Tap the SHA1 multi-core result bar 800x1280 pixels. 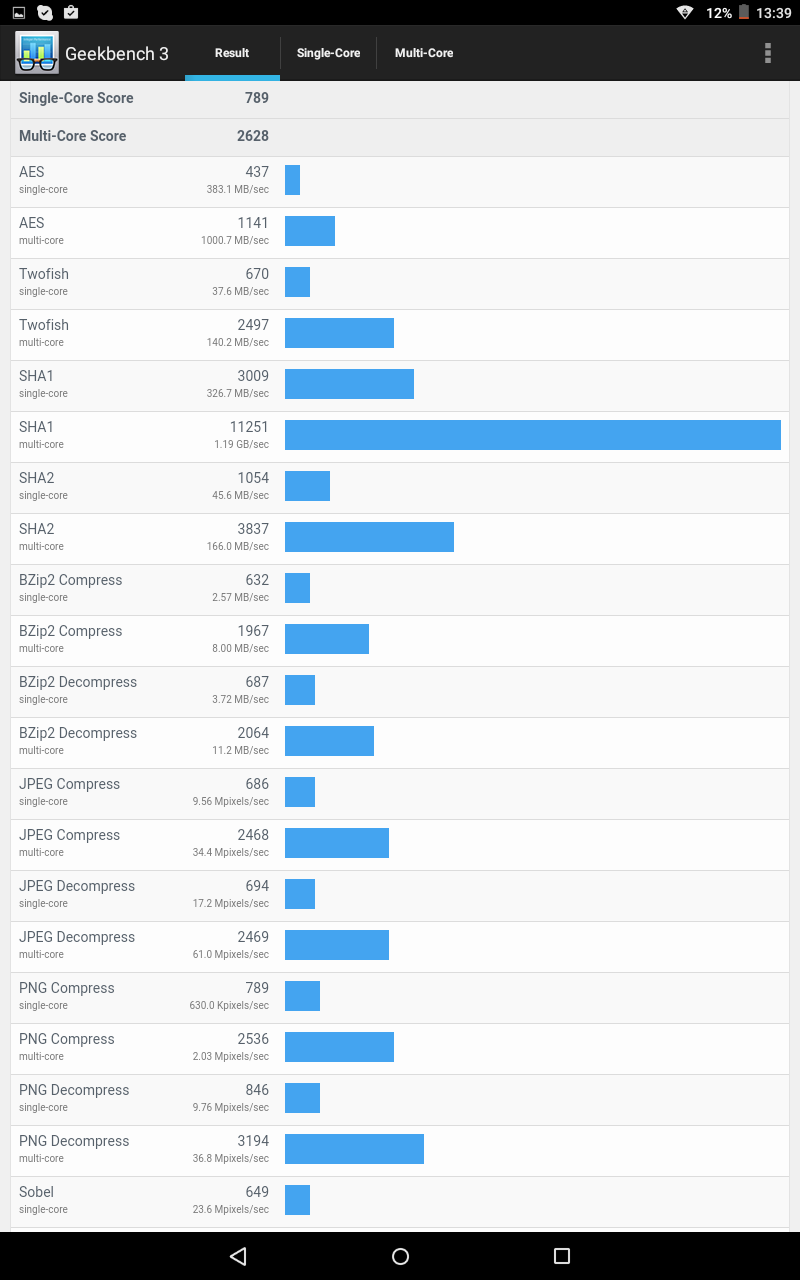pyautogui.click(x=532, y=435)
